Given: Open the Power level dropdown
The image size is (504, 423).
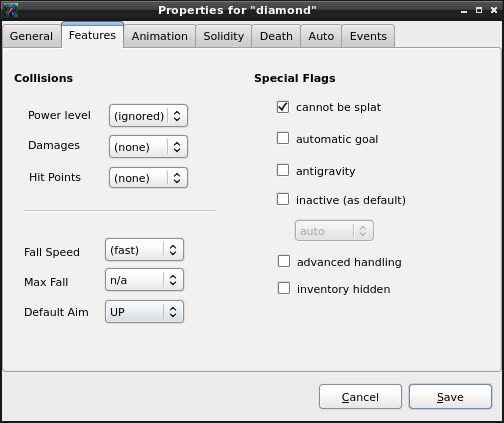Looking at the screenshot, I should point(148,116).
